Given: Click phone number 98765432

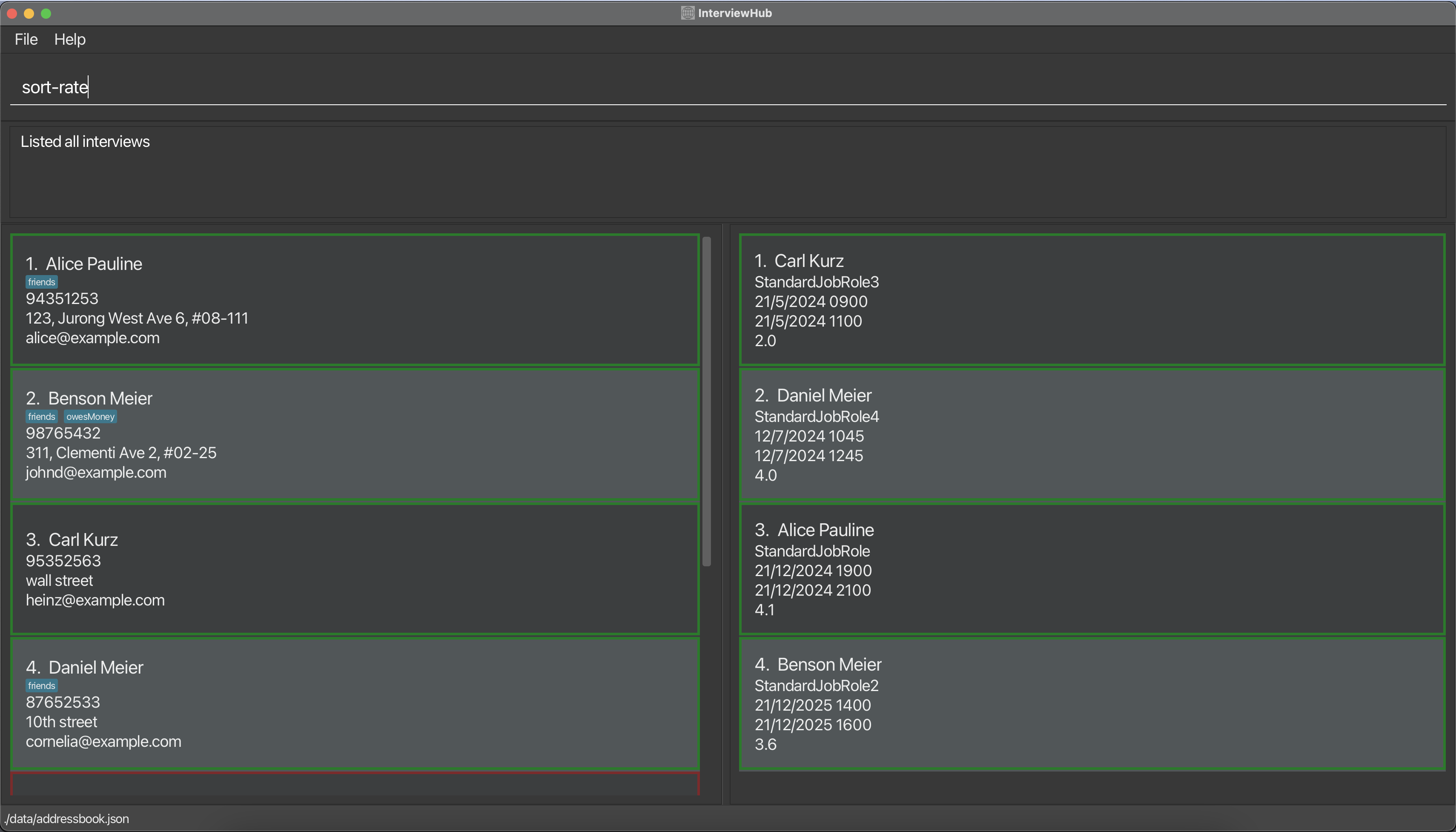Looking at the screenshot, I should (x=63, y=433).
